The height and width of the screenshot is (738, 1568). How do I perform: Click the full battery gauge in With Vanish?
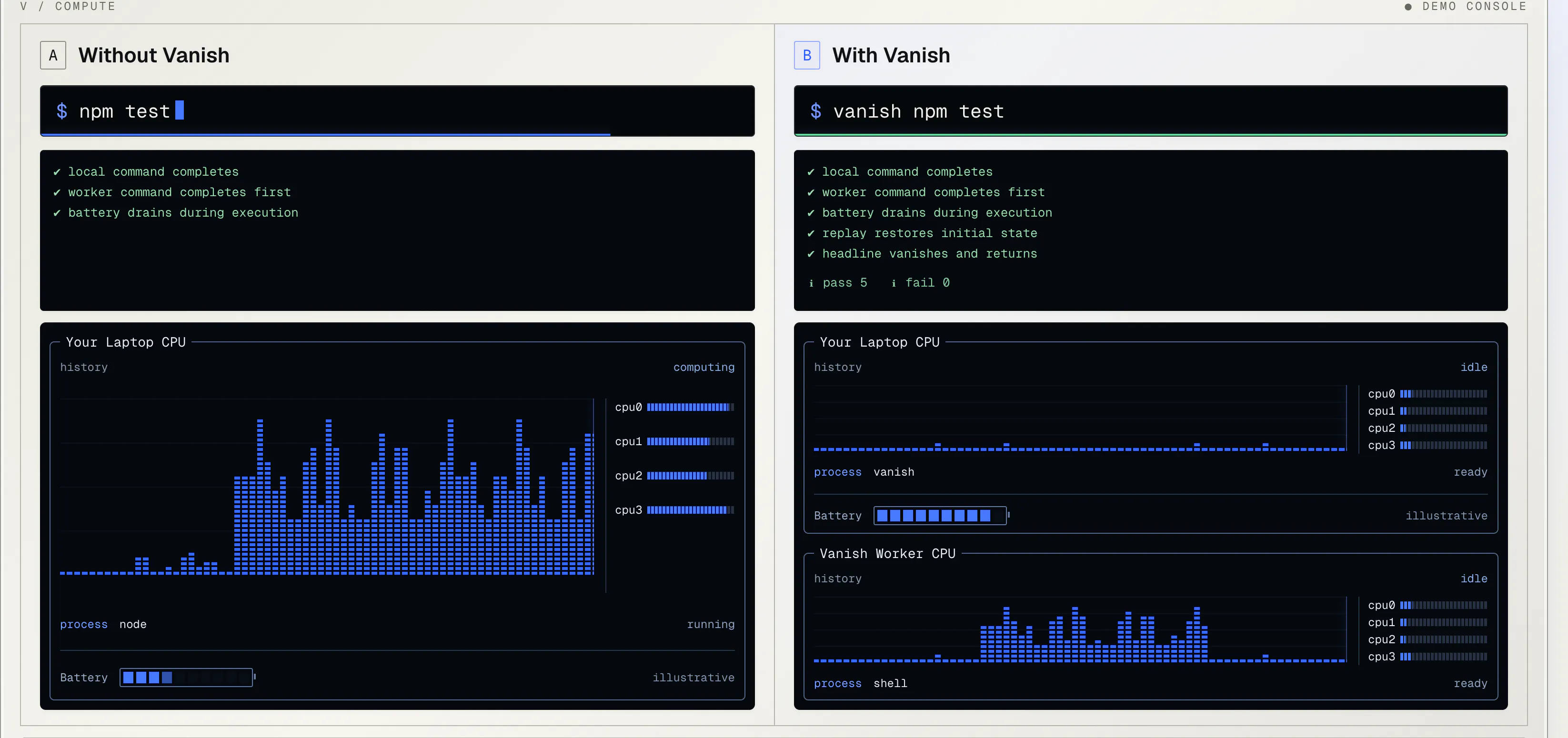pos(942,516)
